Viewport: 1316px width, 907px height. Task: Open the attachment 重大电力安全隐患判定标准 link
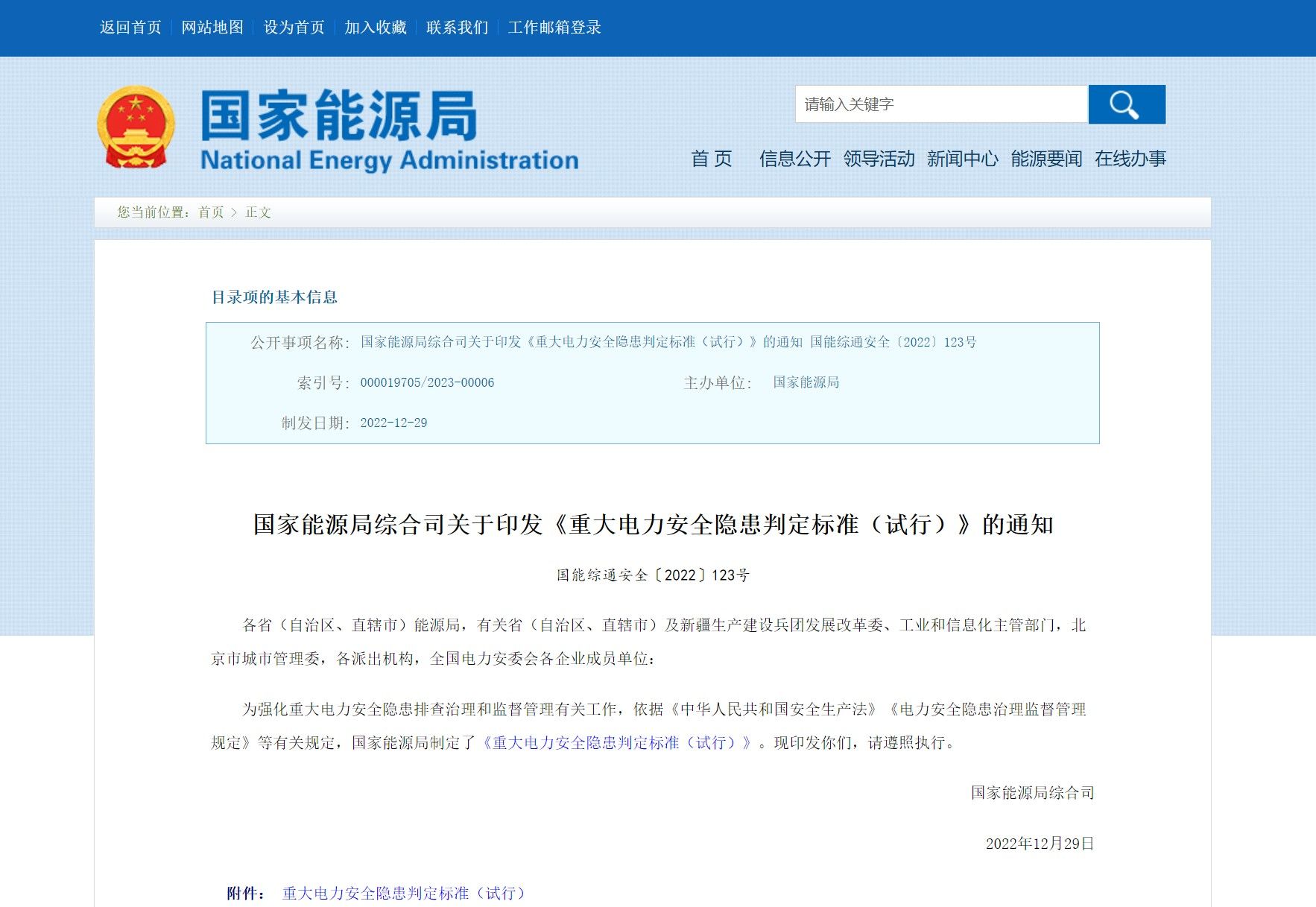pos(403,893)
